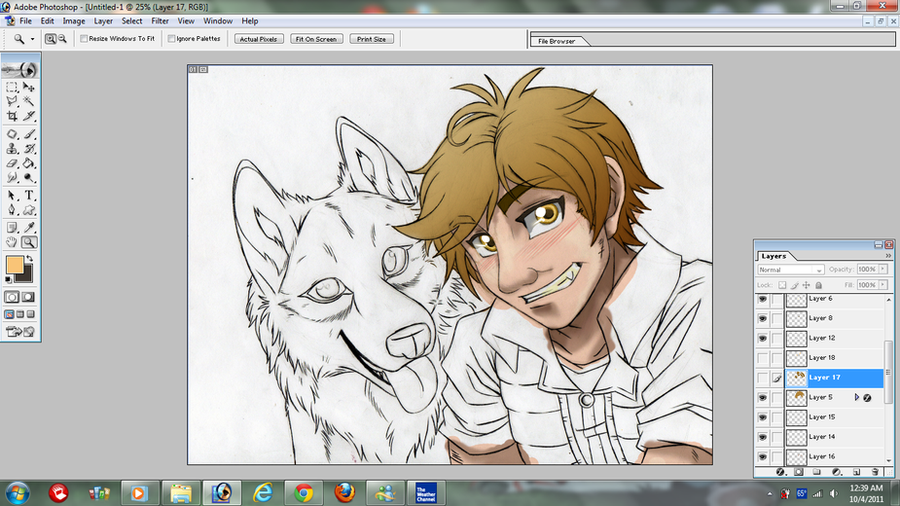Select the Pen tool
900x506 pixels.
pos(12,210)
